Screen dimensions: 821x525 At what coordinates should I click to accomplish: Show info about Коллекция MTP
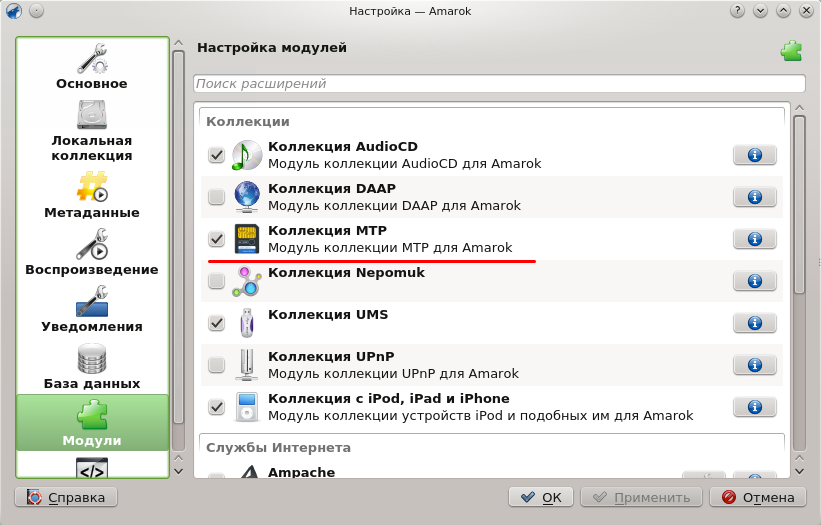[x=755, y=239]
